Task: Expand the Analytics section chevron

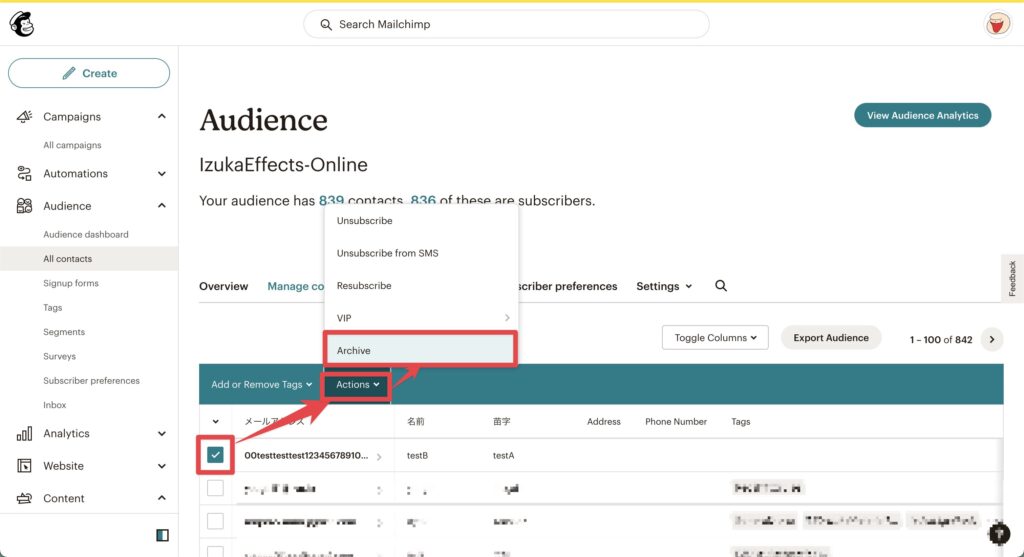Action: (162, 434)
